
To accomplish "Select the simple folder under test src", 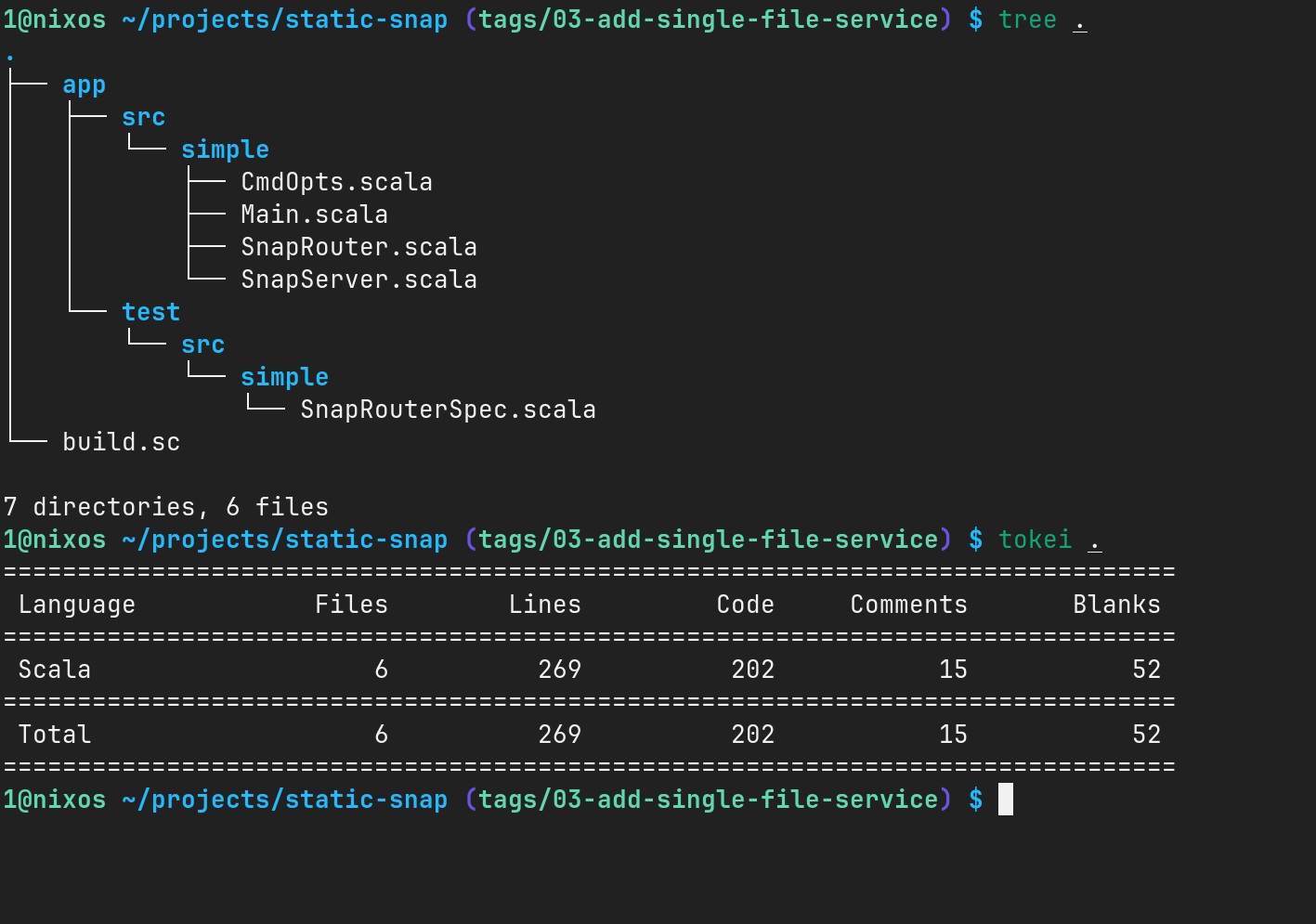I will (284, 378).
